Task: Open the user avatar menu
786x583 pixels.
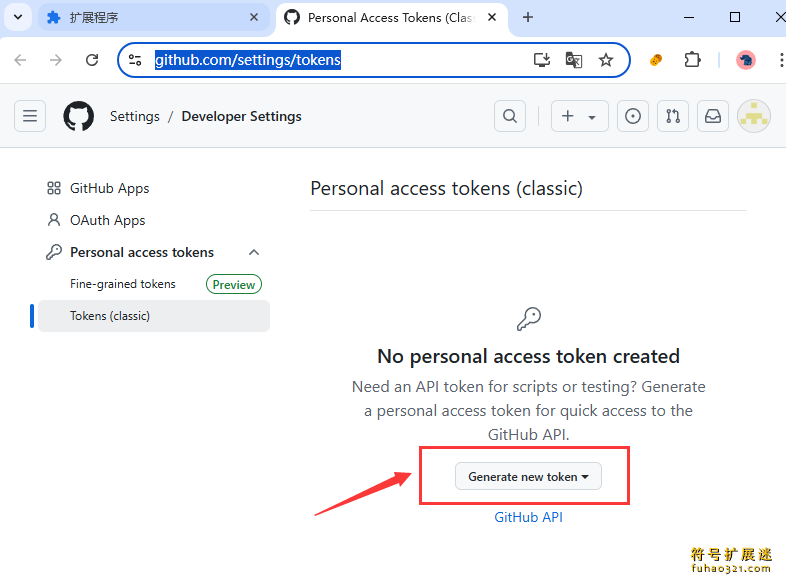Action: (x=753, y=116)
